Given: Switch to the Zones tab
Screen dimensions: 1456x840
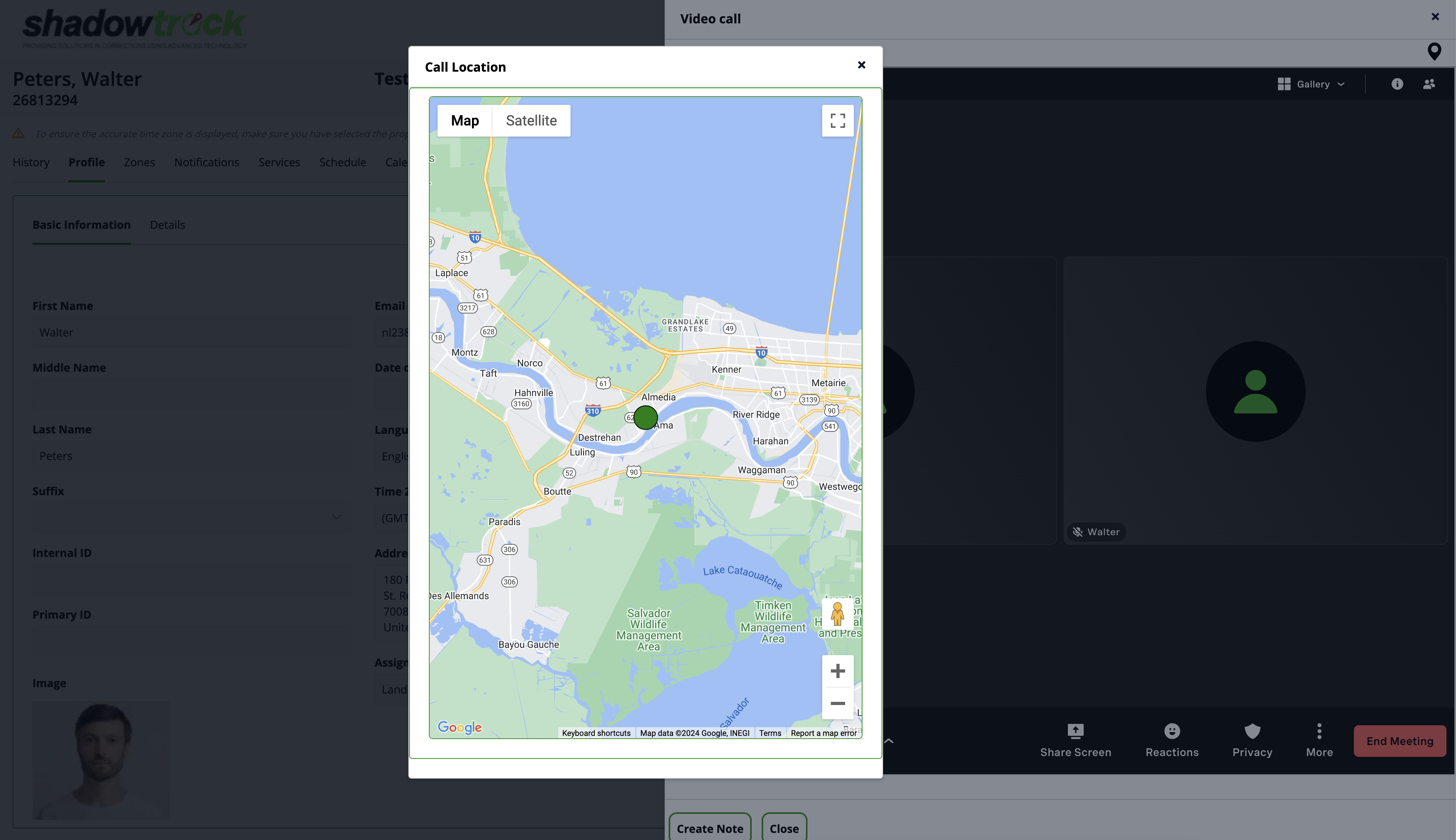Looking at the screenshot, I should click(139, 162).
